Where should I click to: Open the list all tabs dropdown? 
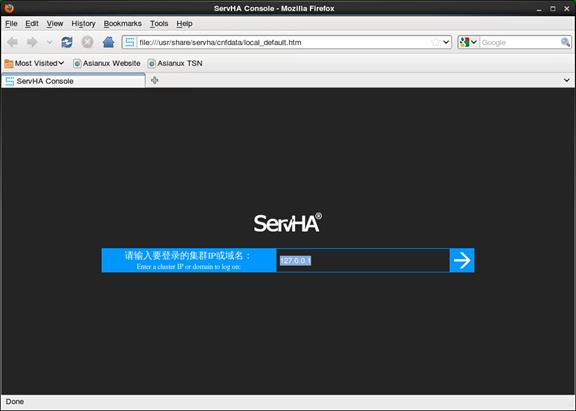coord(566,80)
